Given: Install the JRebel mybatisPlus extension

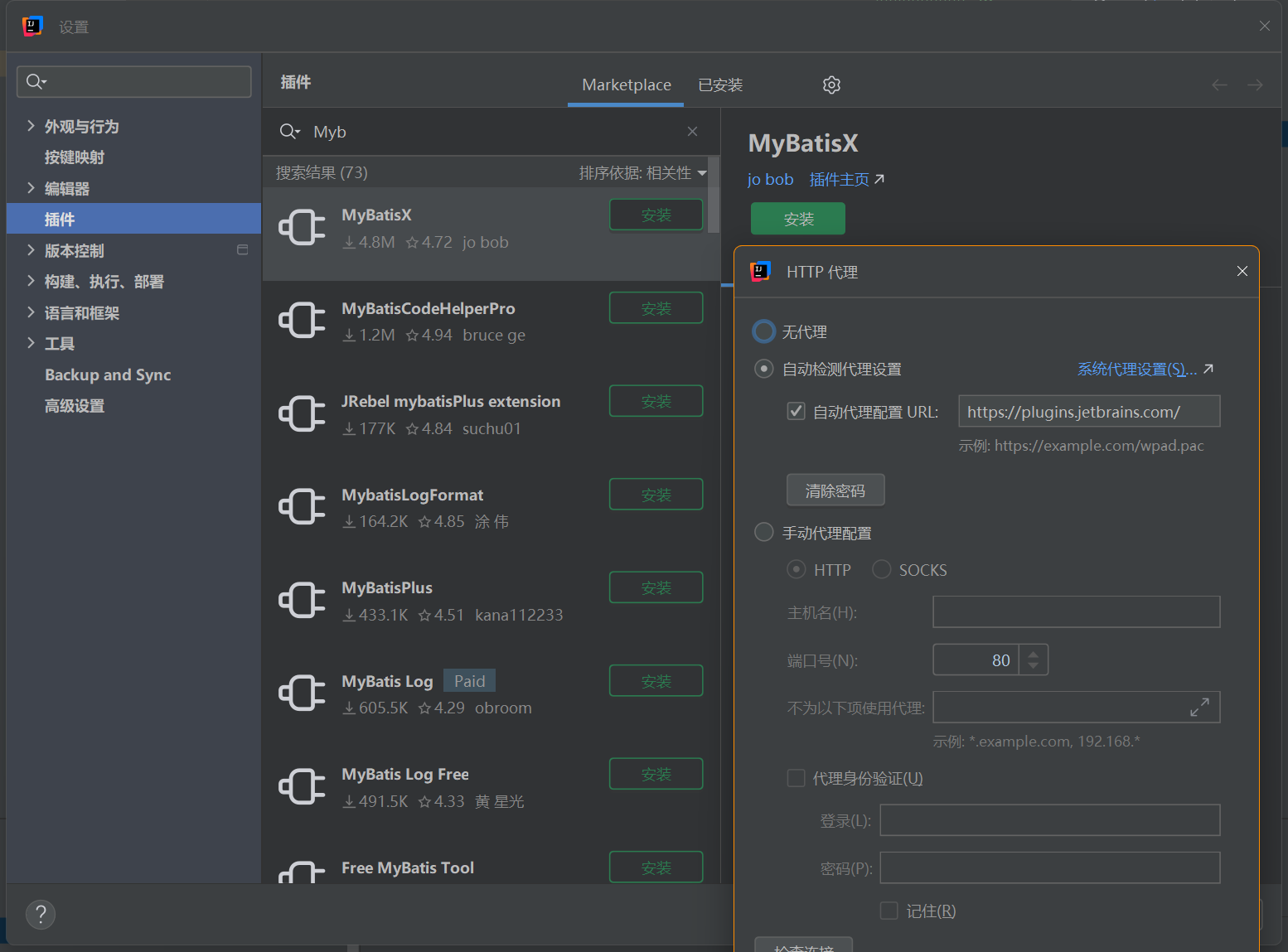Looking at the screenshot, I should [656, 401].
